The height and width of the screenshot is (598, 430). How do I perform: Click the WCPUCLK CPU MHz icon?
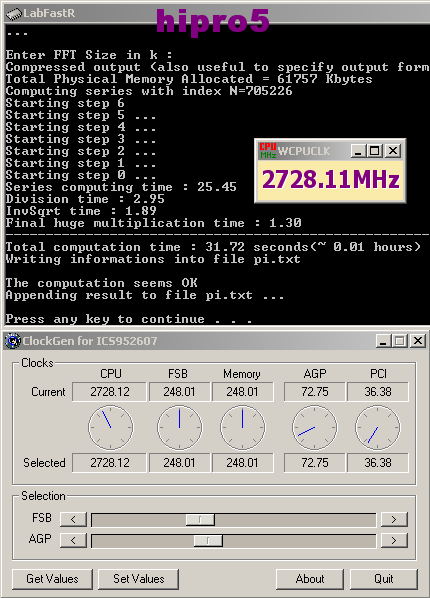(x=268, y=151)
